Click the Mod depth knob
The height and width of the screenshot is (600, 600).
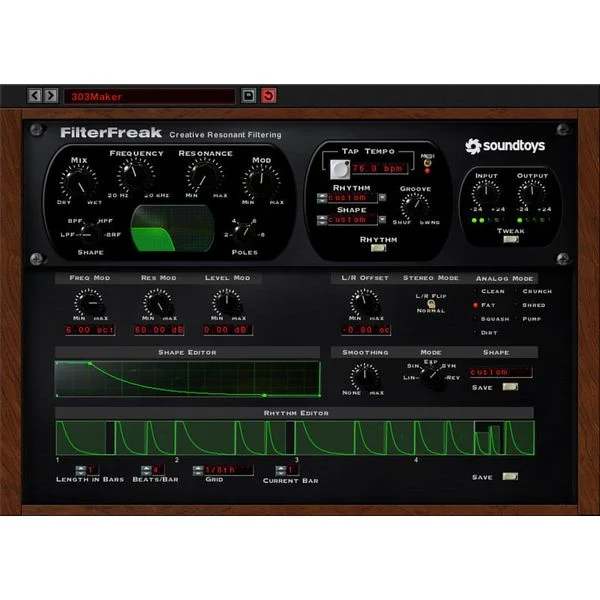tap(261, 183)
